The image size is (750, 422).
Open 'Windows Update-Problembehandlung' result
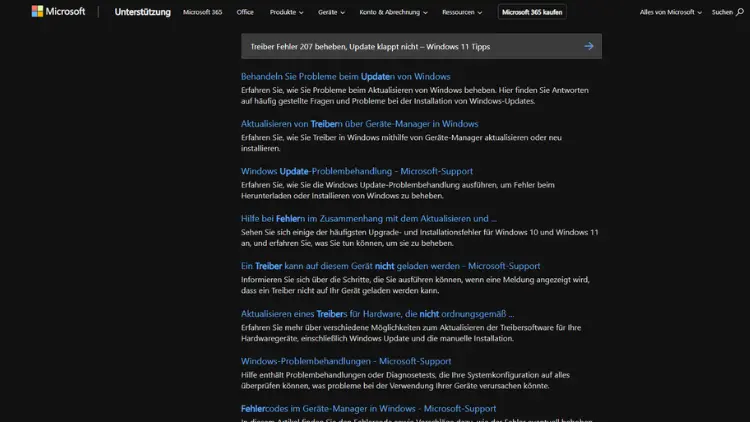click(x=357, y=171)
